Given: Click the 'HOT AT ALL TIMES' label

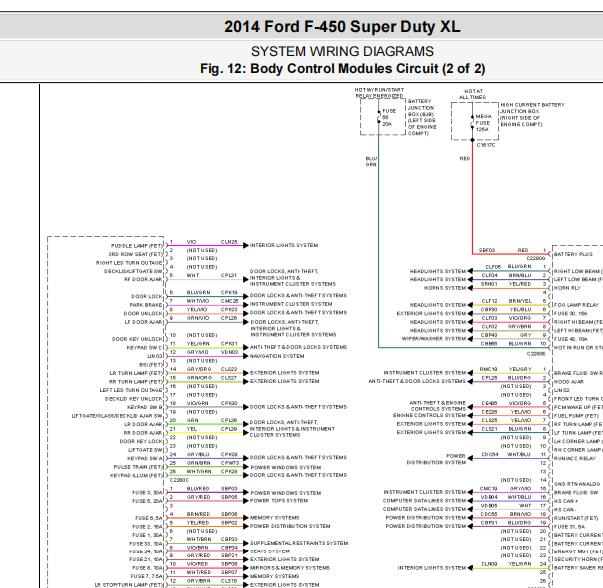Looking at the screenshot, I should [473, 94].
